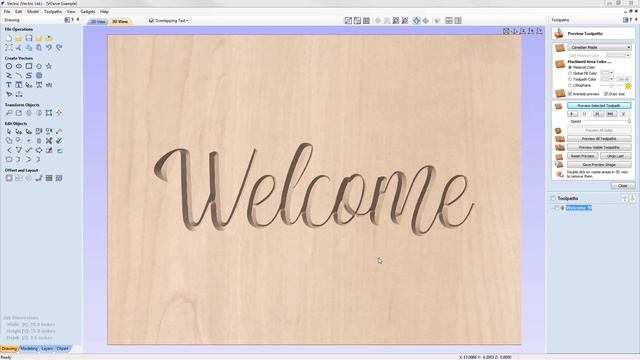Viewport: 640px width, 360px height.
Task: Toggle the Draw tool checkbox
Action: pos(606,94)
